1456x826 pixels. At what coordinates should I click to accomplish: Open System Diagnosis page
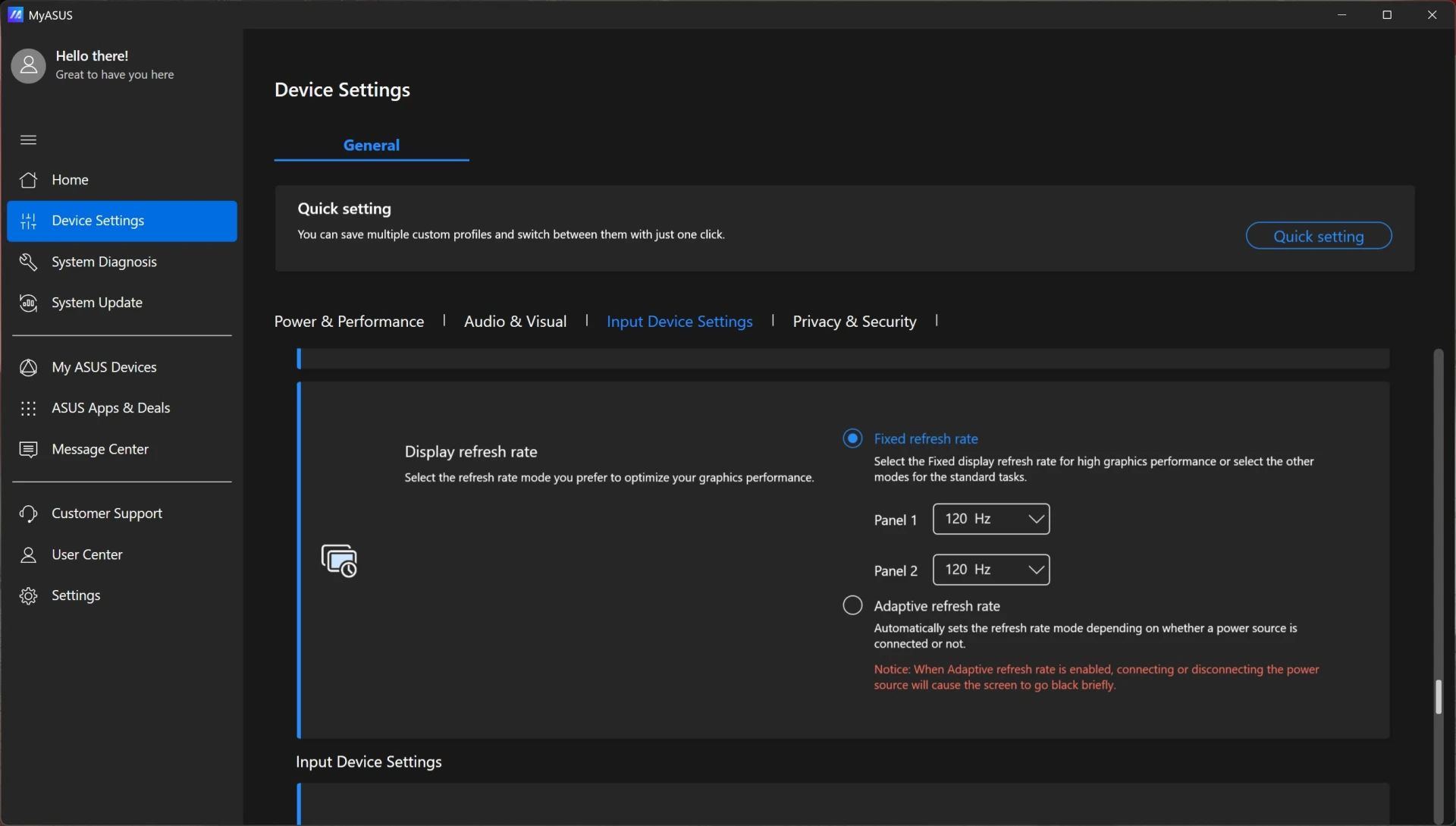pos(122,262)
